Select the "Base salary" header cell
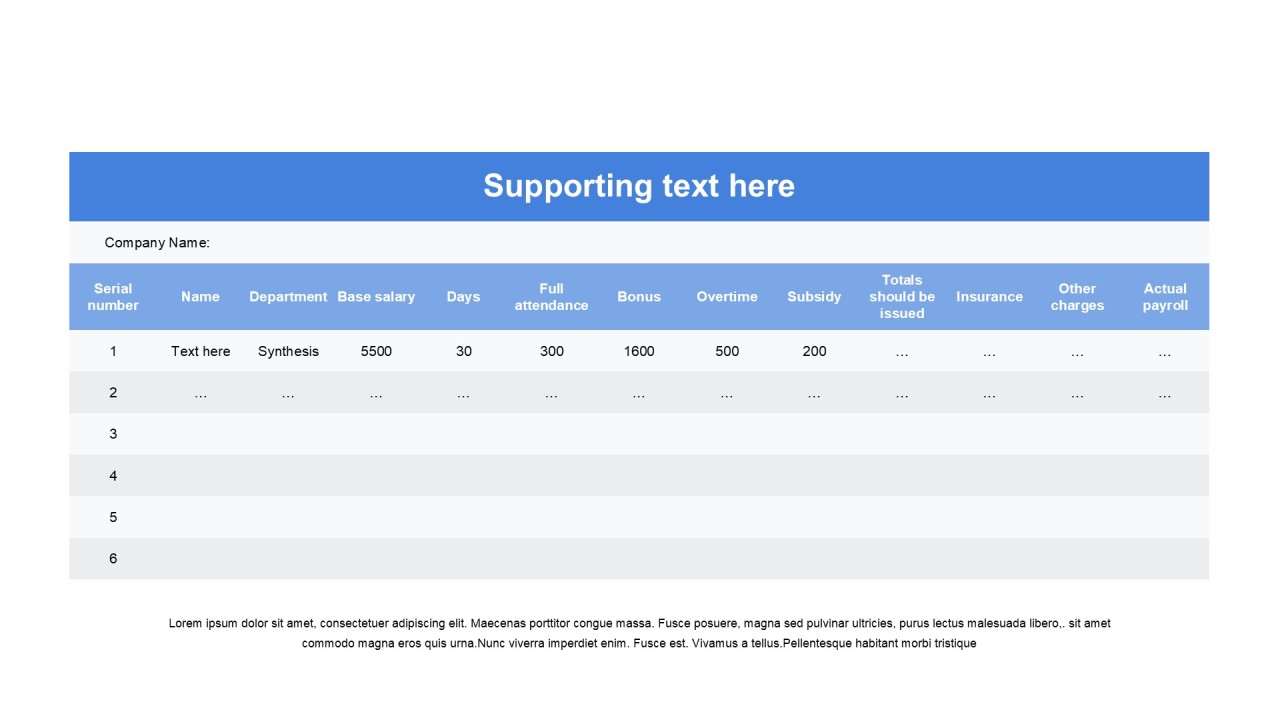This screenshot has height=720, width=1280. pyautogui.click(x=376, y=297)
